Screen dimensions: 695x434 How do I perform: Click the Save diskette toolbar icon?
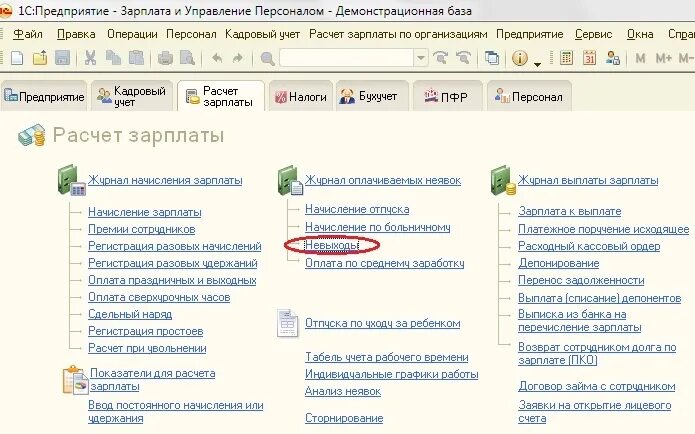[x=62, y=58]
